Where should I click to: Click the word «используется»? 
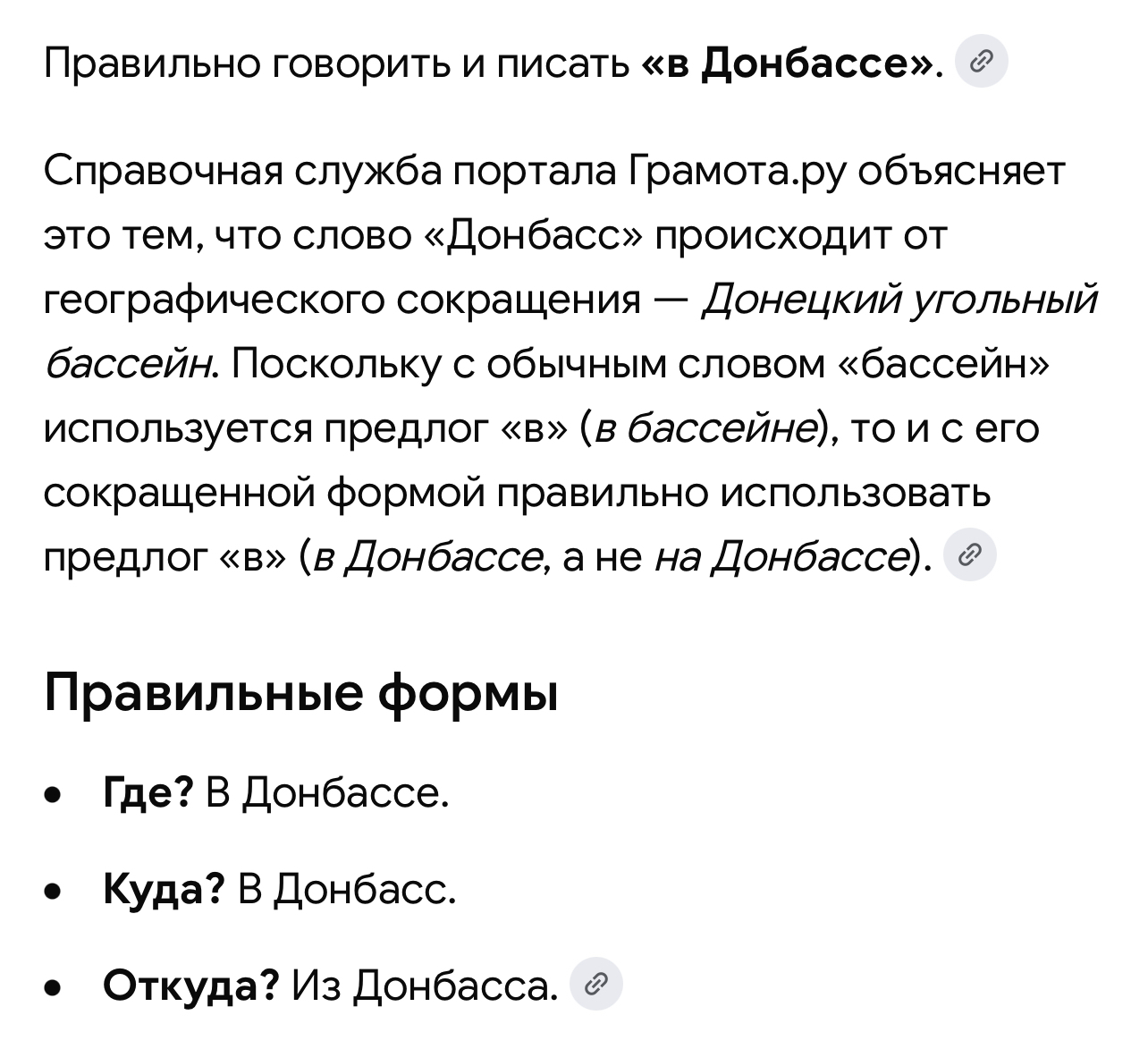tap(175, 428)
